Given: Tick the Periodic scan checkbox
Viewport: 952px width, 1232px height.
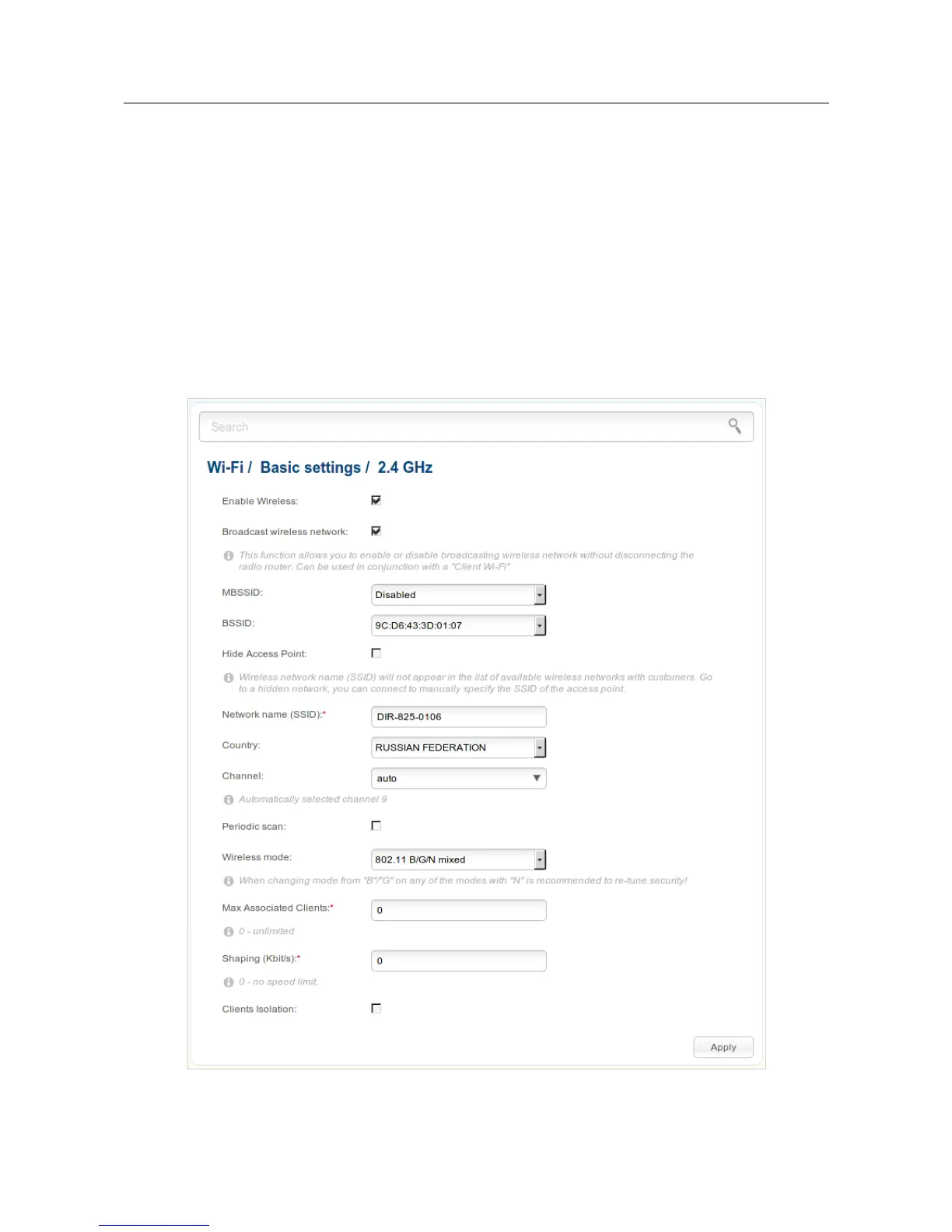Looking at the screenshot, I should click(376, 826).
